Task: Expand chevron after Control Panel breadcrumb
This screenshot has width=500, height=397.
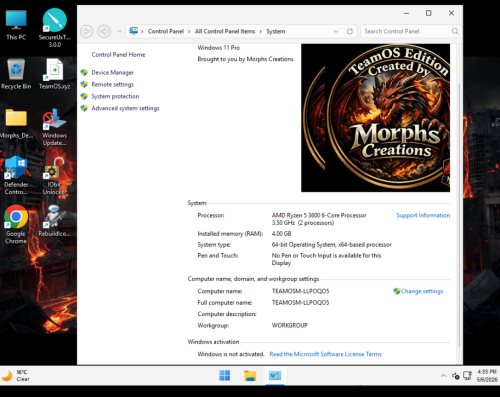Action: click(x=189, y=31)
